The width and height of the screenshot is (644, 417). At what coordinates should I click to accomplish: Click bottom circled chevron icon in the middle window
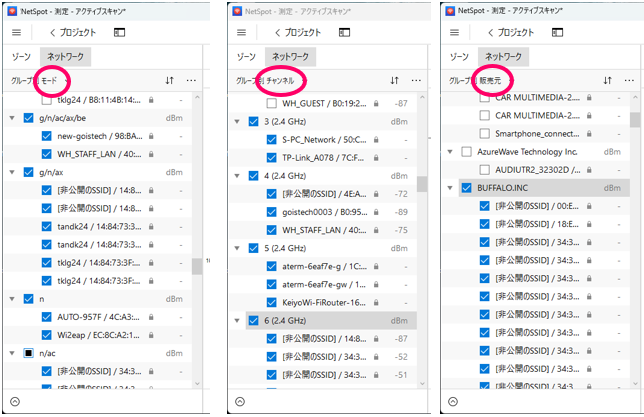[239, 402]
